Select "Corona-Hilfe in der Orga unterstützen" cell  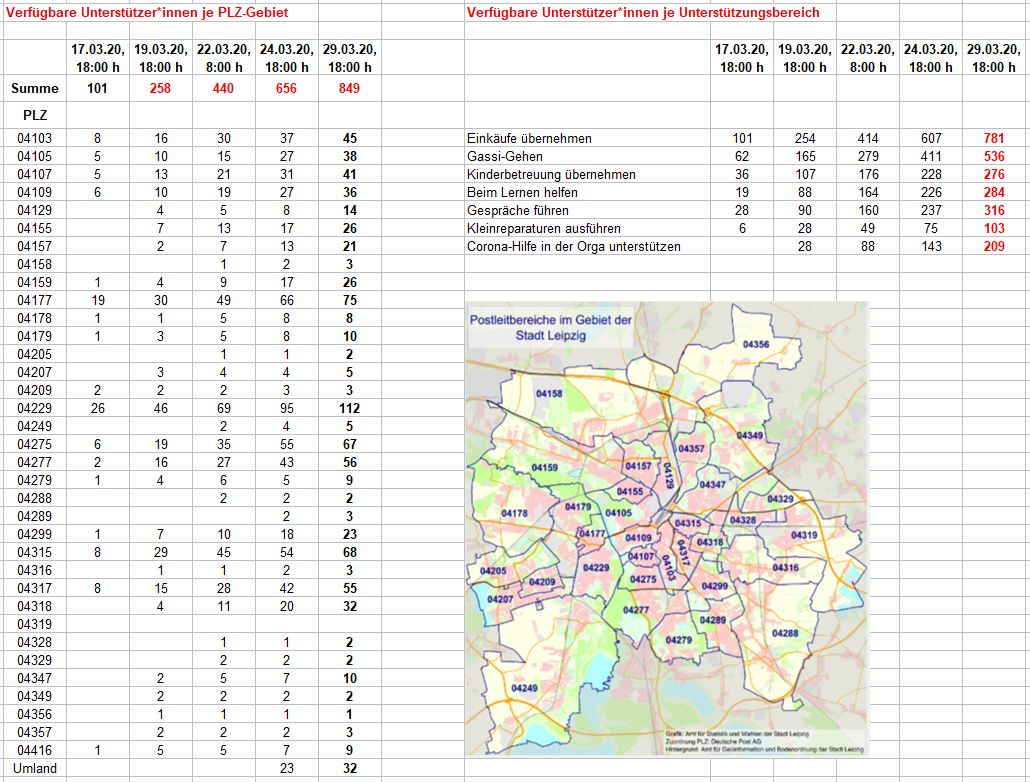point(574,246)
